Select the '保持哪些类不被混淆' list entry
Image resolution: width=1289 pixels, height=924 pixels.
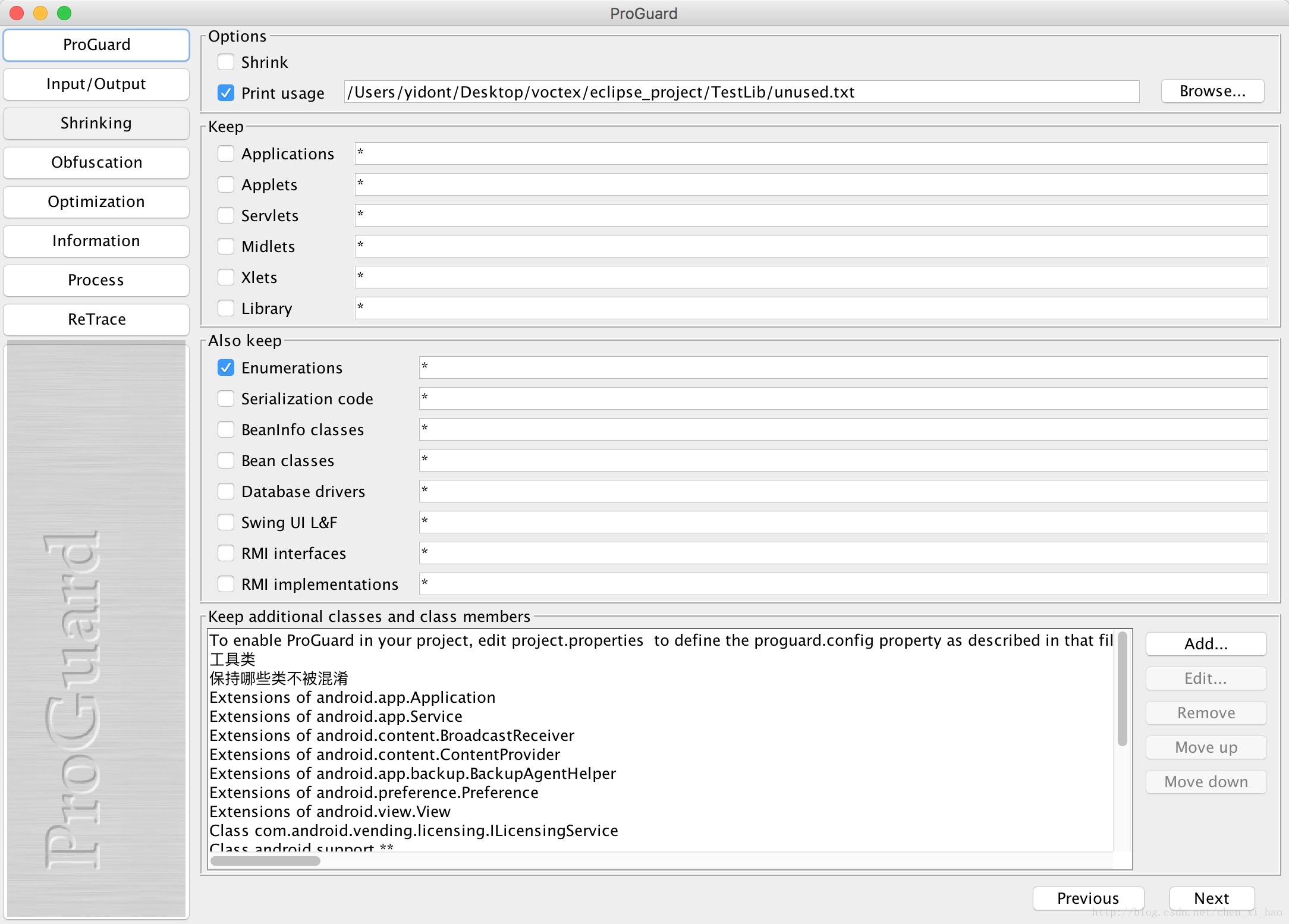(661, 678)
